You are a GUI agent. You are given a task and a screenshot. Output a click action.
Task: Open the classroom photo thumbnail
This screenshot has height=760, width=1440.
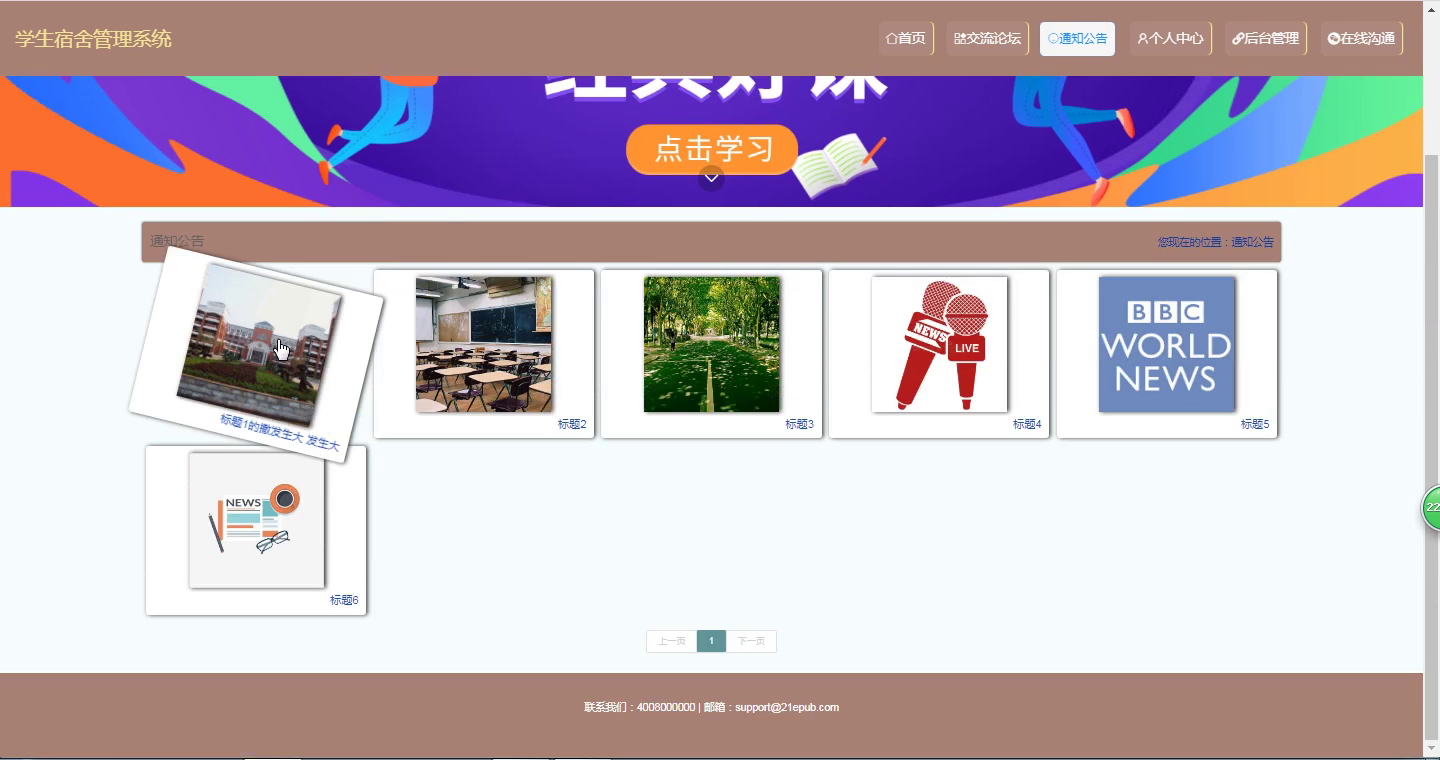[484, 344]
